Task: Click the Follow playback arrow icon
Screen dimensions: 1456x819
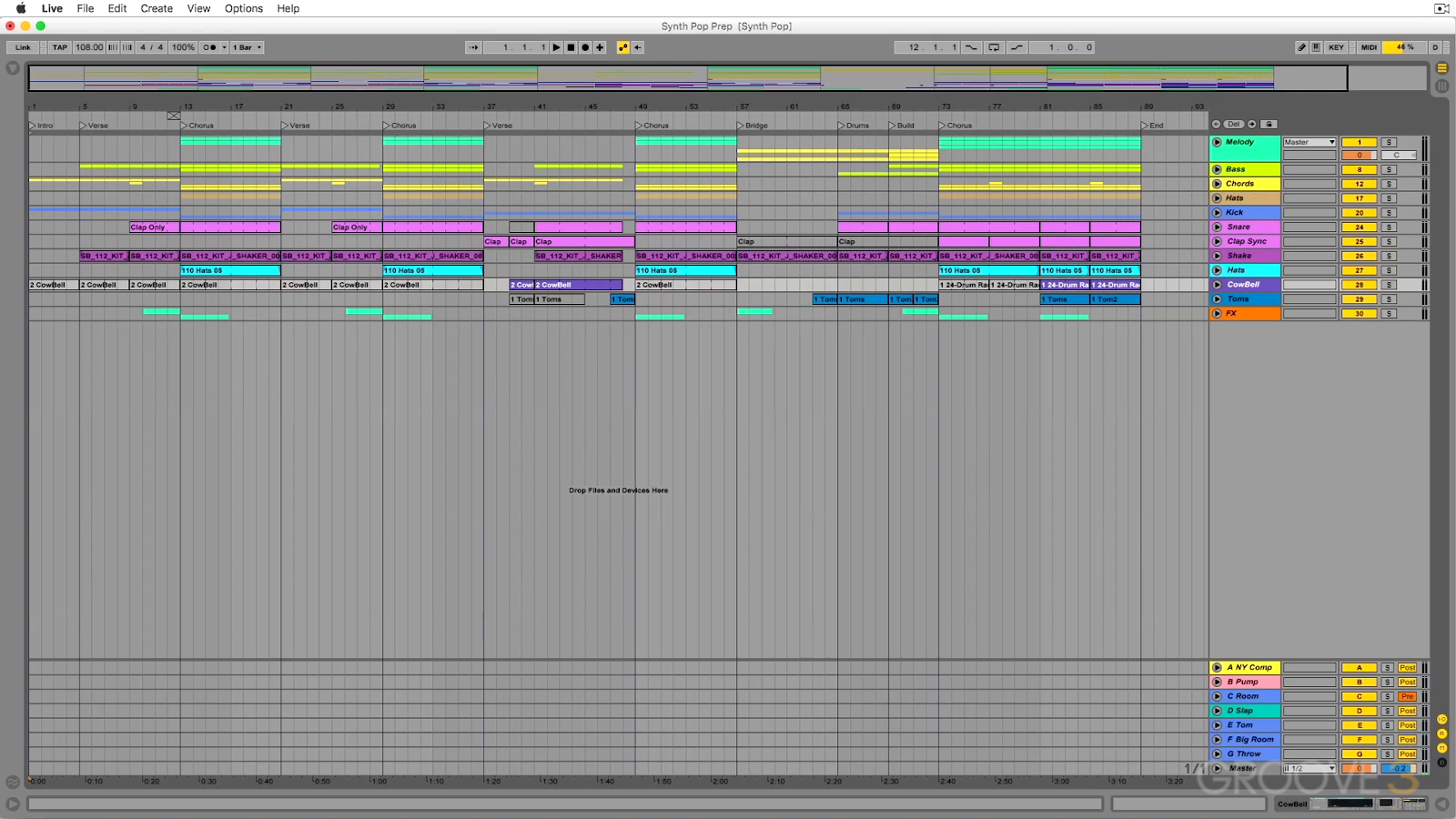Action: [473, 47]
